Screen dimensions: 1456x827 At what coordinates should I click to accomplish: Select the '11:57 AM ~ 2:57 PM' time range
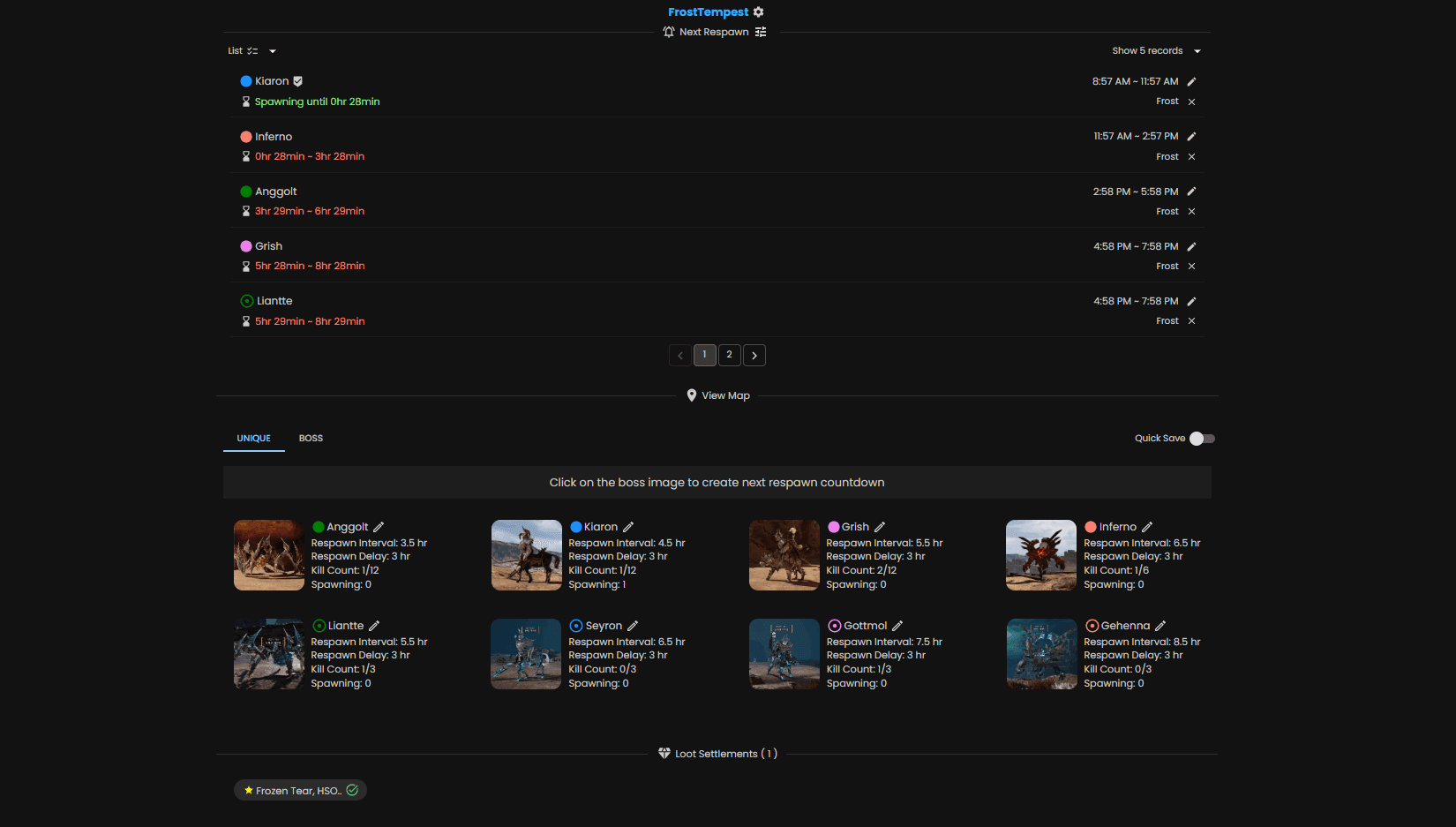click(x=1136, y=136)
